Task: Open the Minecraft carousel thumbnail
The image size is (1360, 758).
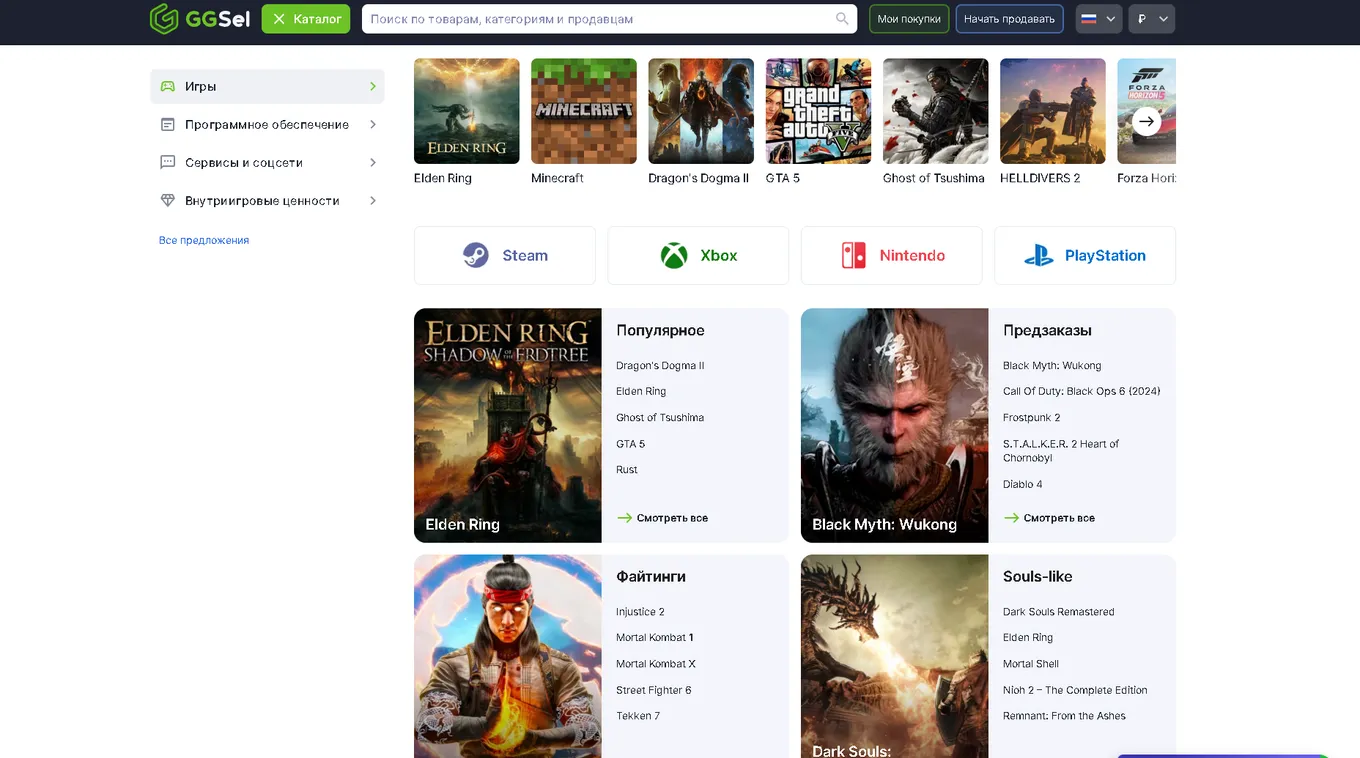Action: tap(584, 111)
